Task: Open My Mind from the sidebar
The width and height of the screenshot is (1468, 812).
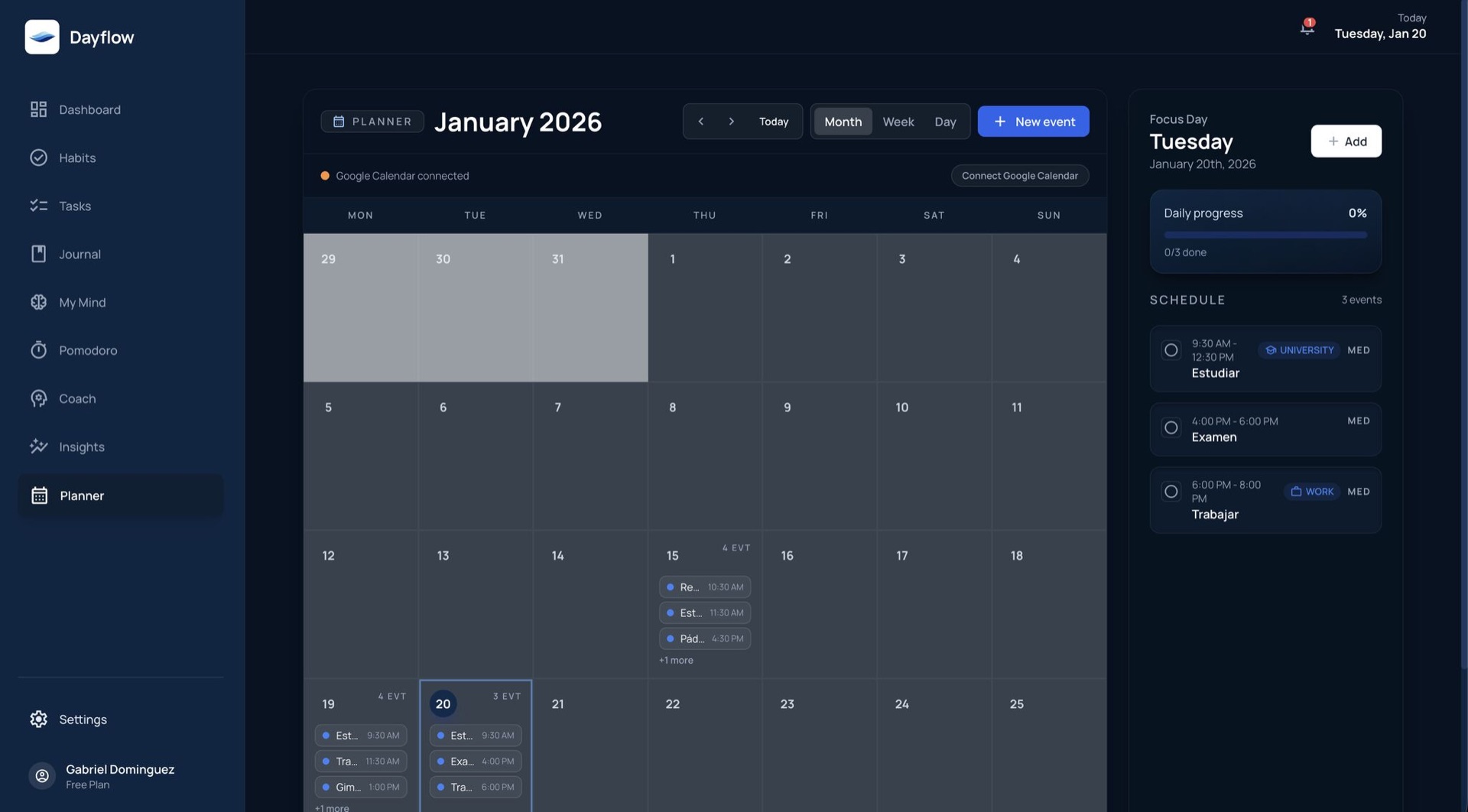Action: pos(121,302)
